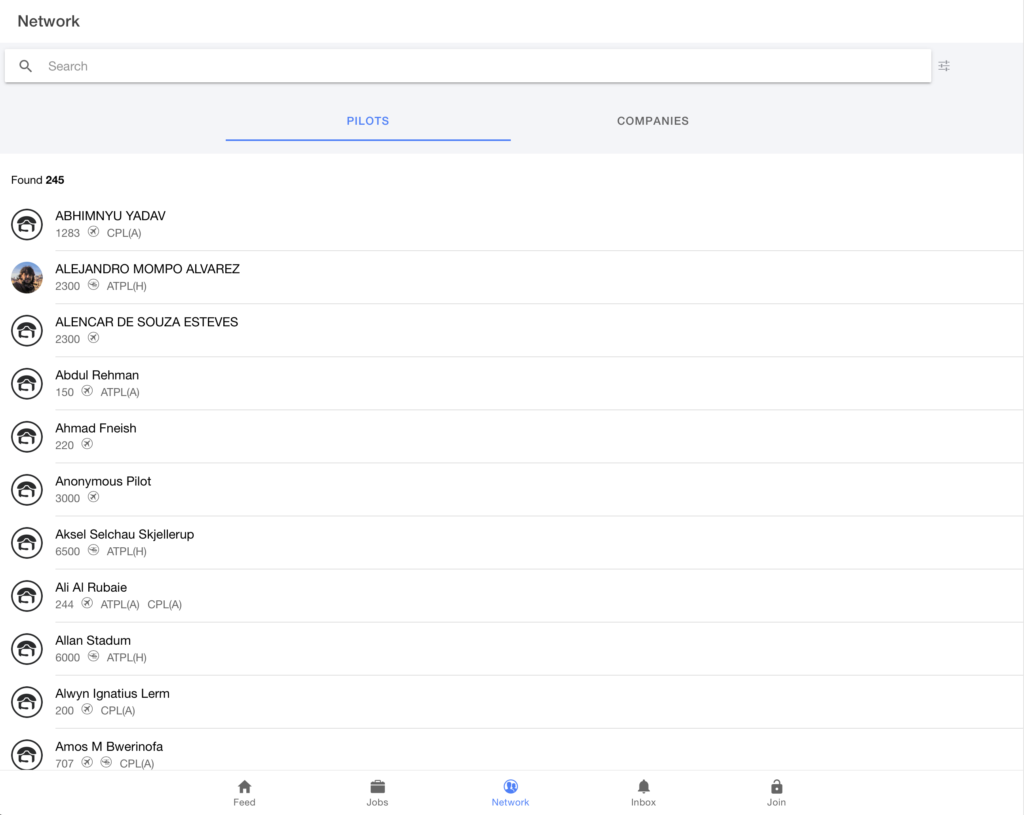Open Abdul Rehman's profile name
The image size is (1024, 815).
coord(97,375)
